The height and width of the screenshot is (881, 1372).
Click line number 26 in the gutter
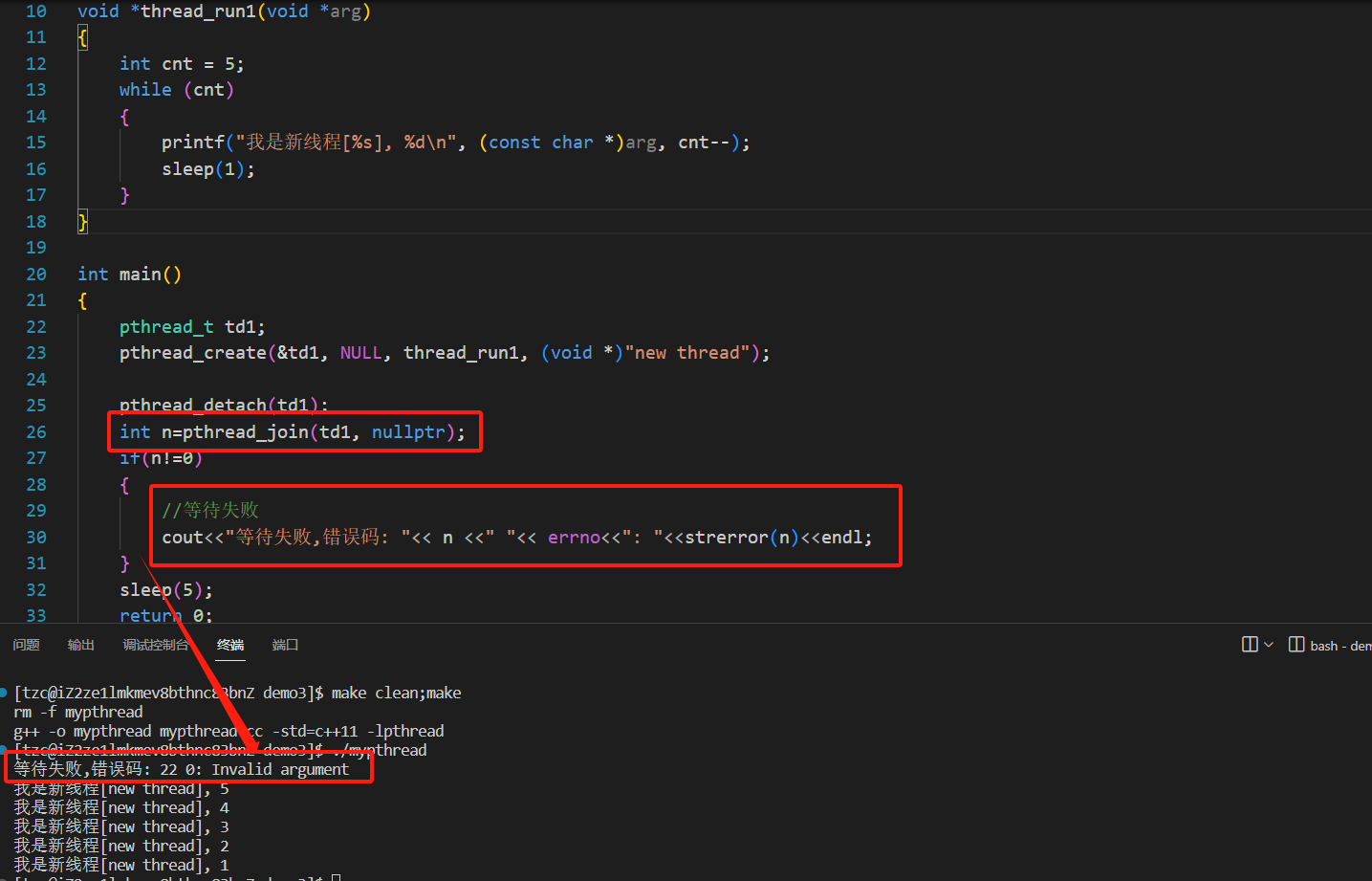click(36, 432)
